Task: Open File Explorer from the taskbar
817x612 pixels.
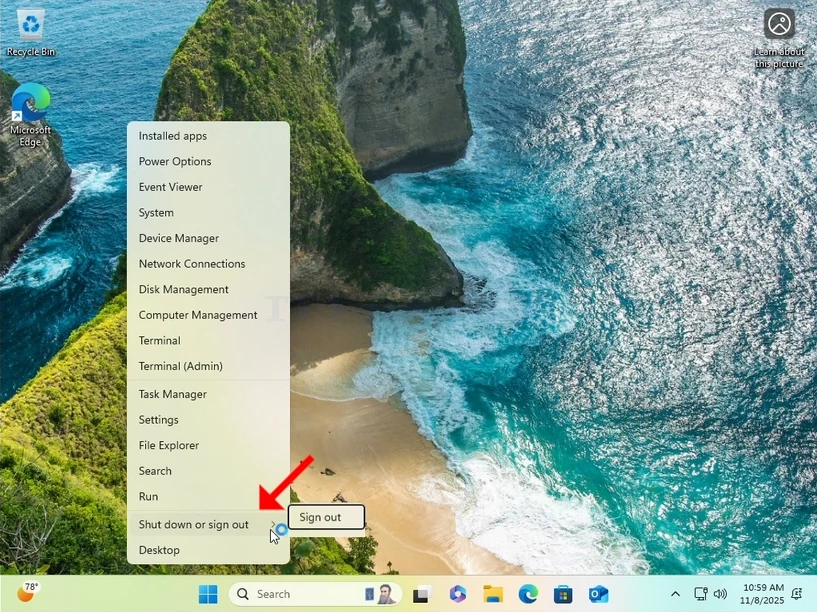Action: pos(493,594)
